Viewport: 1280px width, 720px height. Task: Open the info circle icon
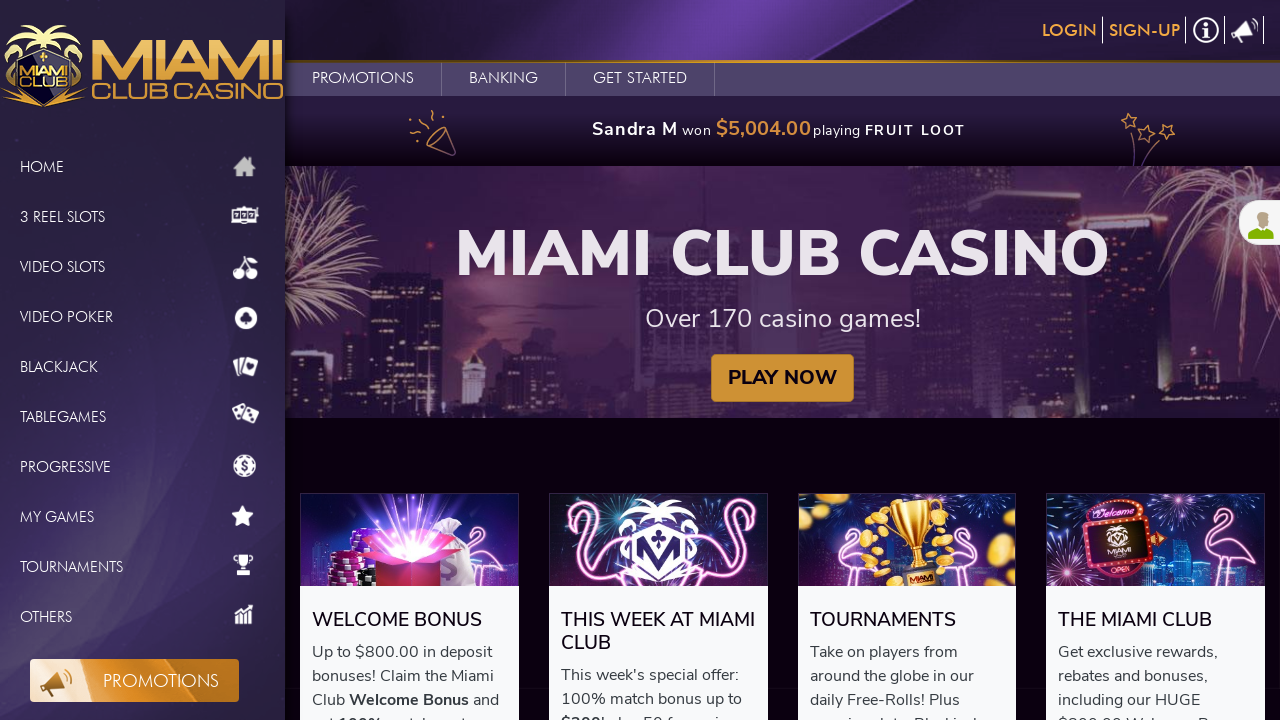pyautogui.click(x=1206, y=30)
